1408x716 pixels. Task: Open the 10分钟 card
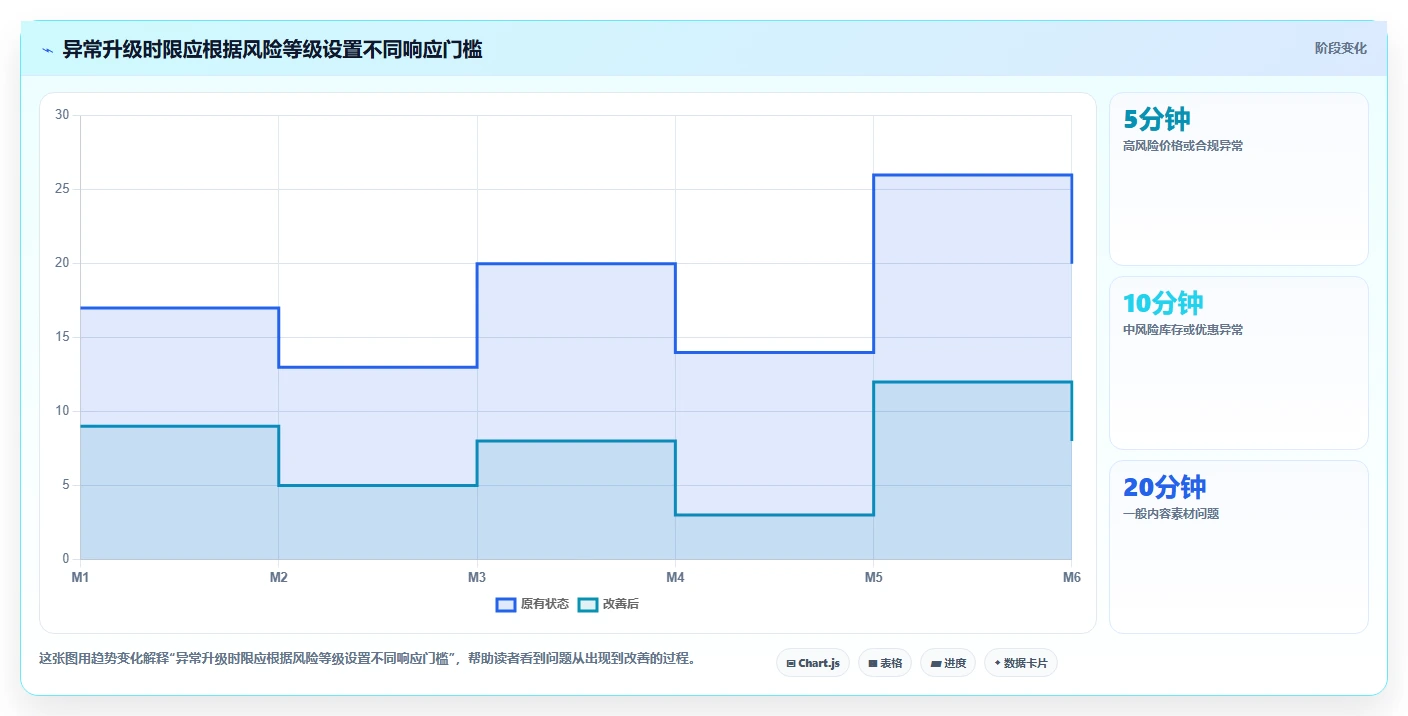(1239, 363)
